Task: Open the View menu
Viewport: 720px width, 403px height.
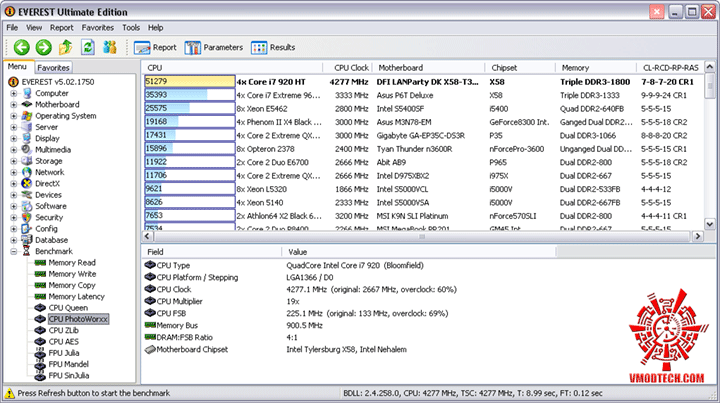Action: (34, 28)
